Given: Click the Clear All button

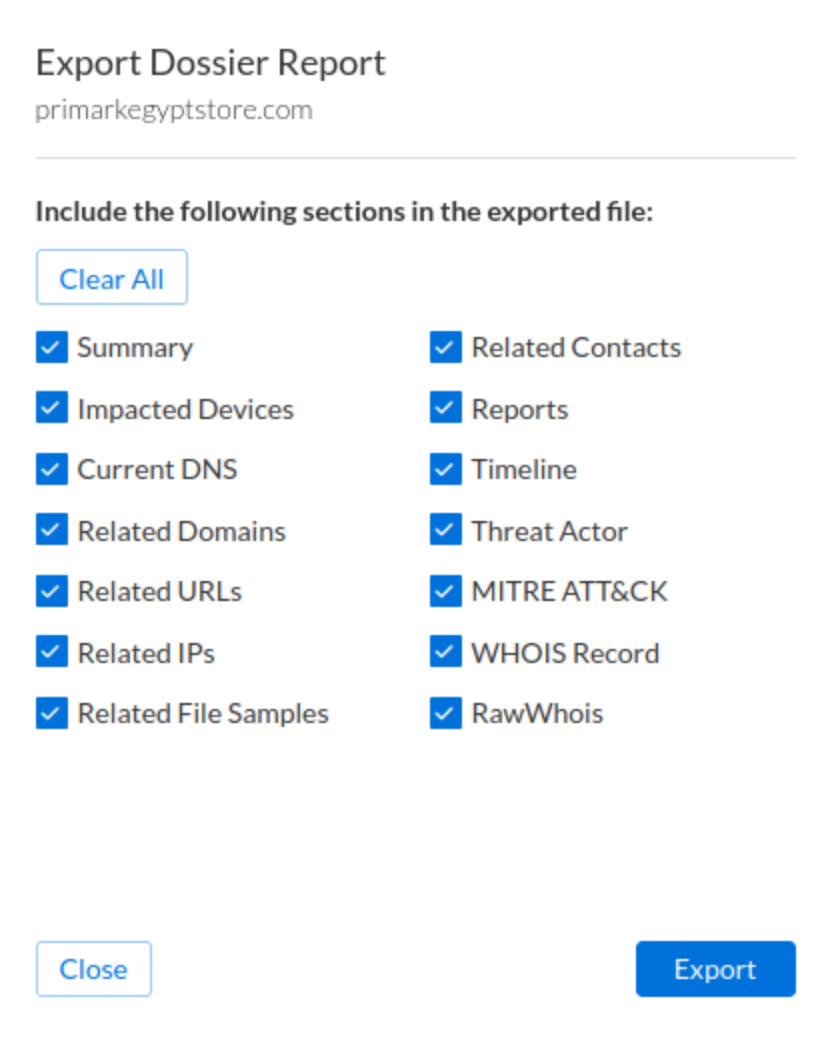Looking at the screenshot, I should [x=111, y=278].
